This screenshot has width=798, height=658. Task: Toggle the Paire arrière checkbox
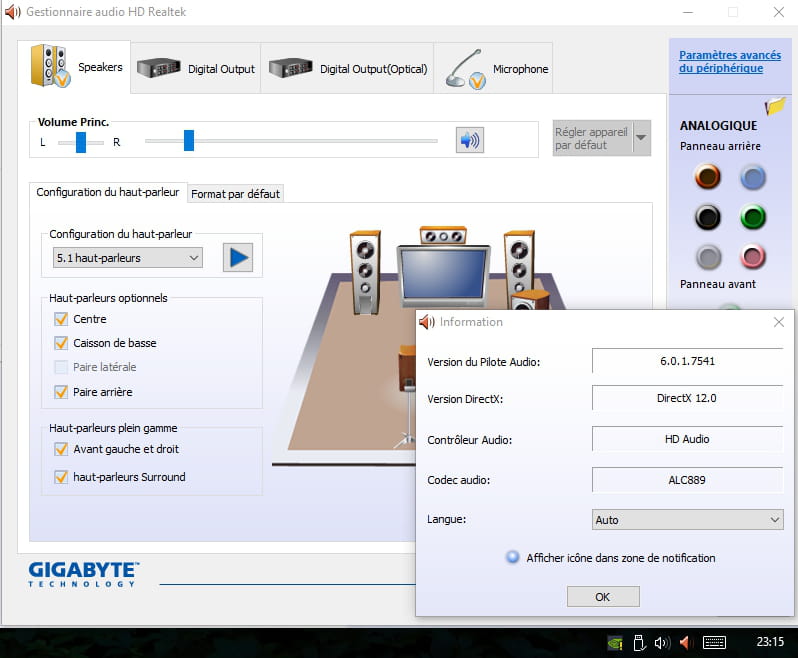click(x=61, y=392)
